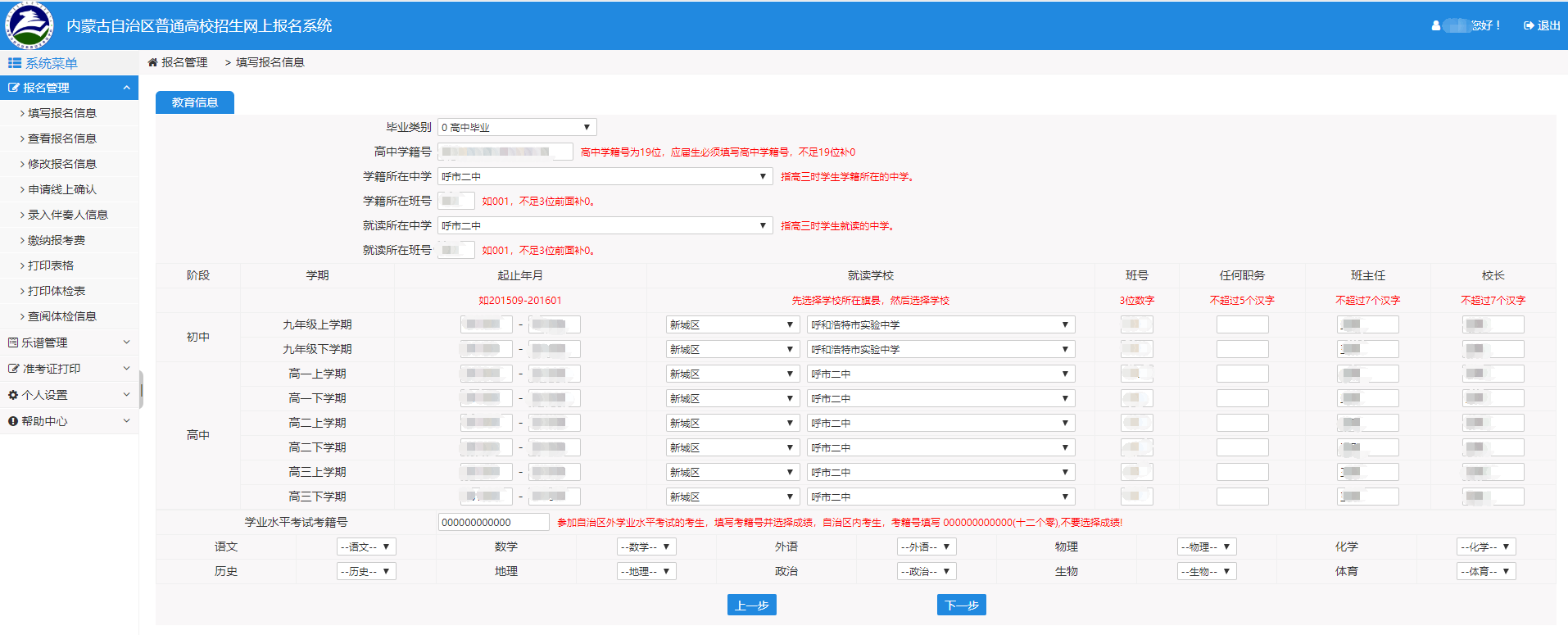Click the 上一步 button
1568x635 pixels.
(x=751, y=605)
